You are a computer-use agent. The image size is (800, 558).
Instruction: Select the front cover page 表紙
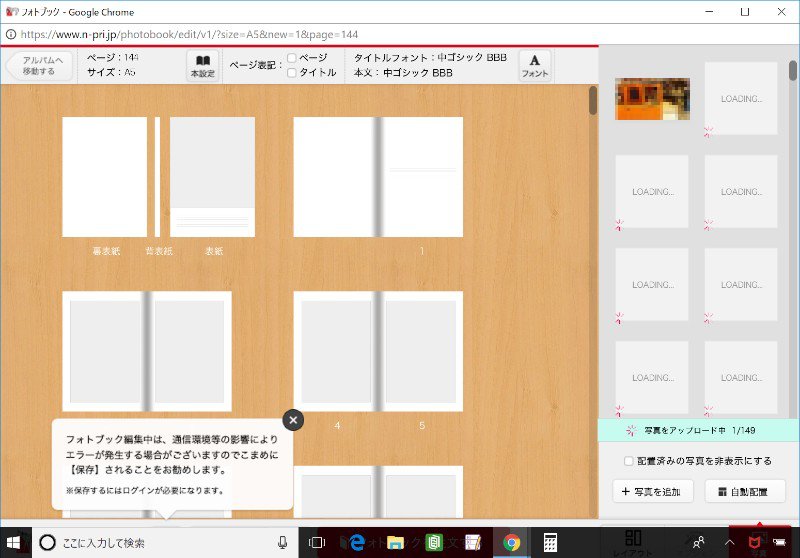(x=212, y=176)
